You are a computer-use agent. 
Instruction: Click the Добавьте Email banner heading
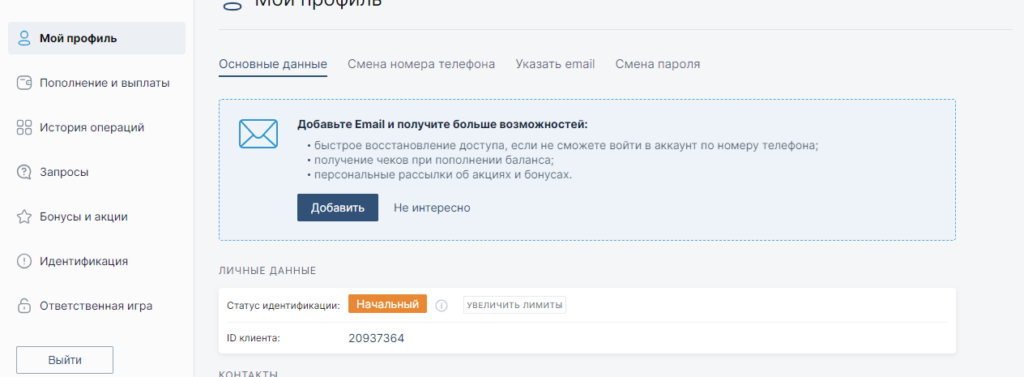[443, 124]
